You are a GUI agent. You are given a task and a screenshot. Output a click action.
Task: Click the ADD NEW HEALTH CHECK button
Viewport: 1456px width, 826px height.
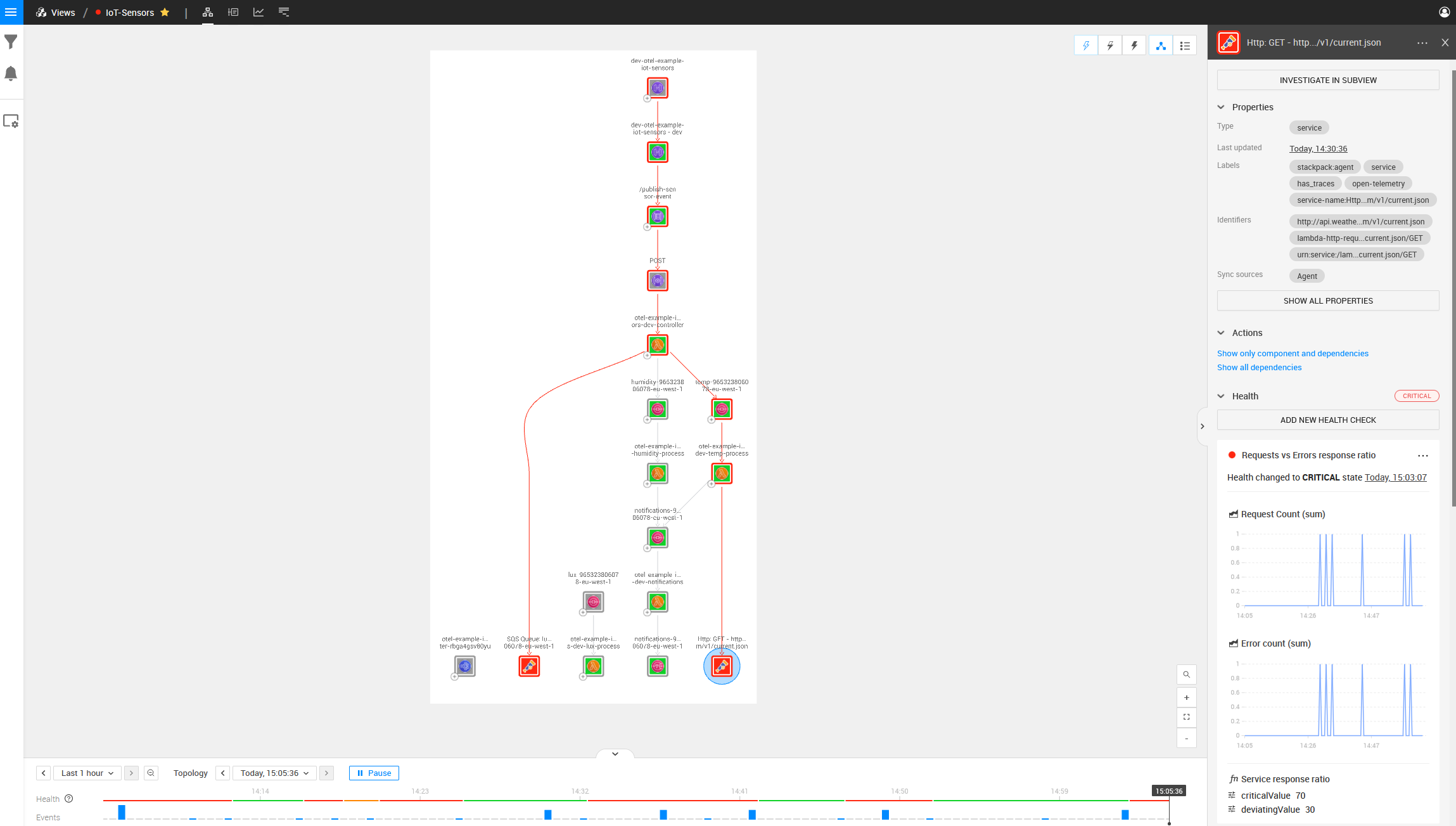click(x=1328, y=420)
